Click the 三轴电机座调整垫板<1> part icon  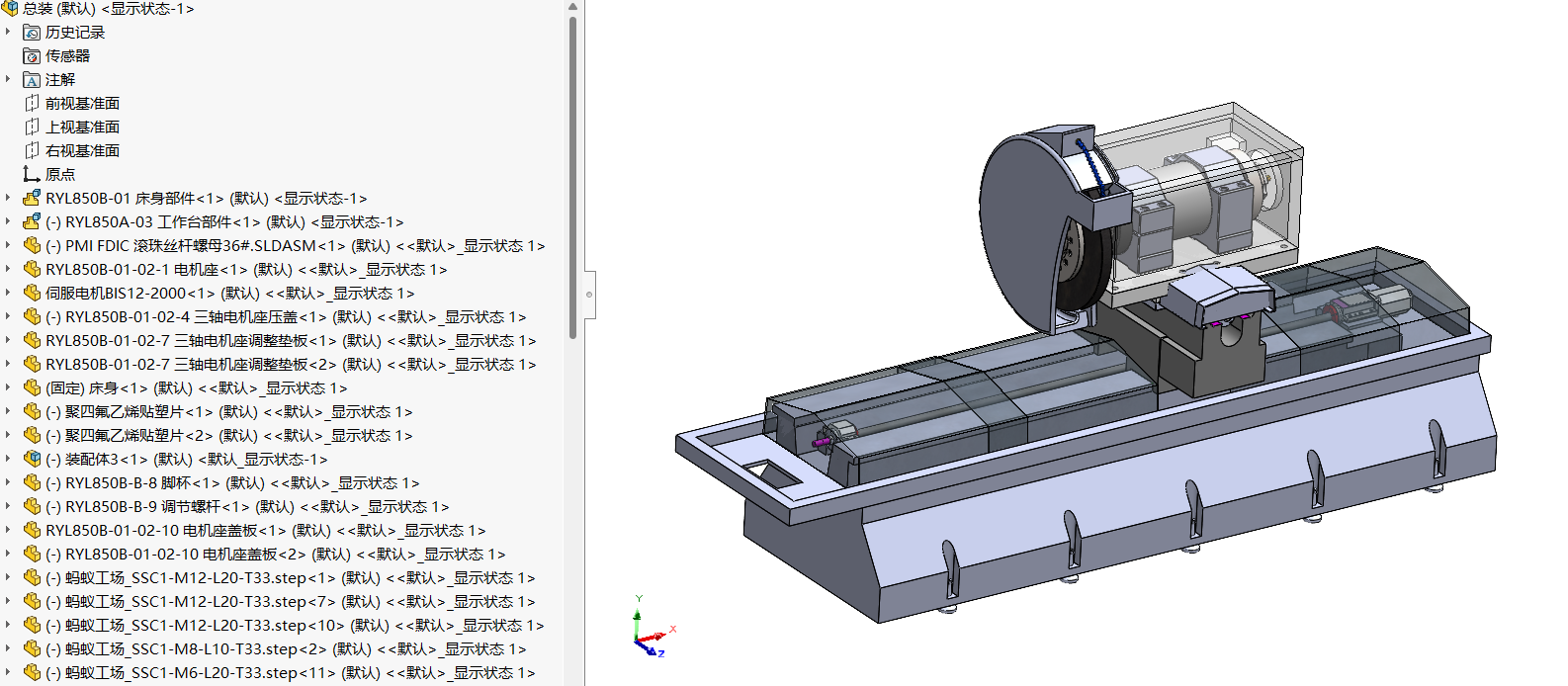coord(32,341)
